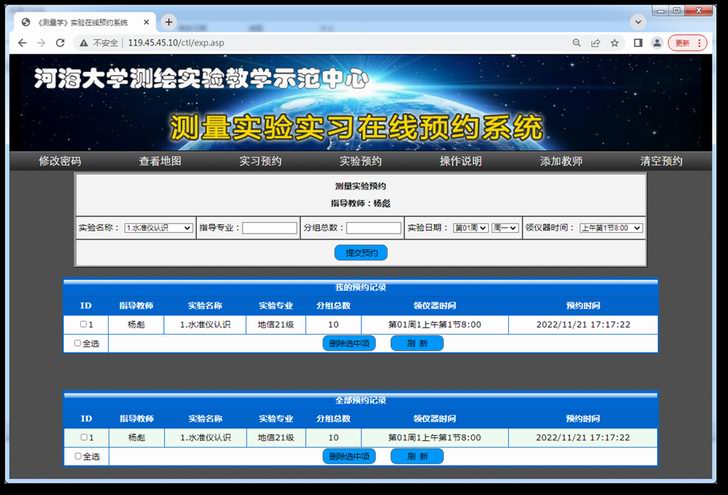Go forward with browser forward arrow
728x495 pixels.
[41, 43]
